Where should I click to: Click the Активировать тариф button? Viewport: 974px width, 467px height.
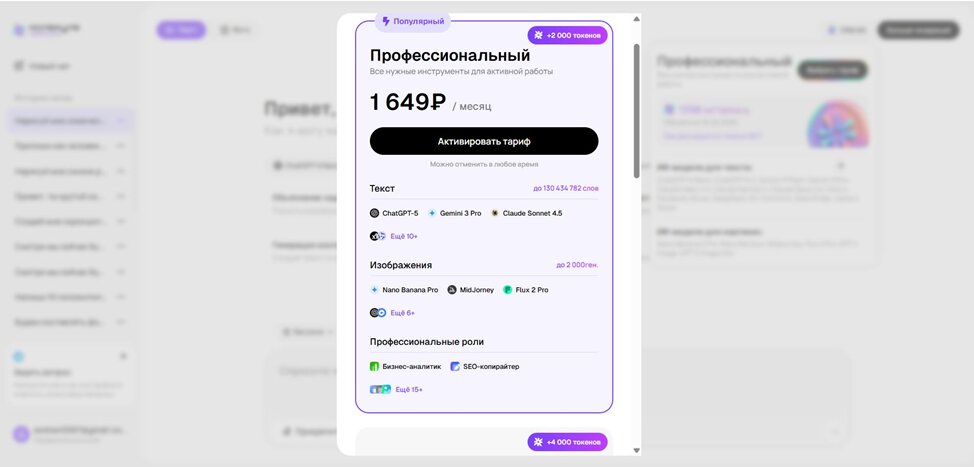tap(484, 141)
